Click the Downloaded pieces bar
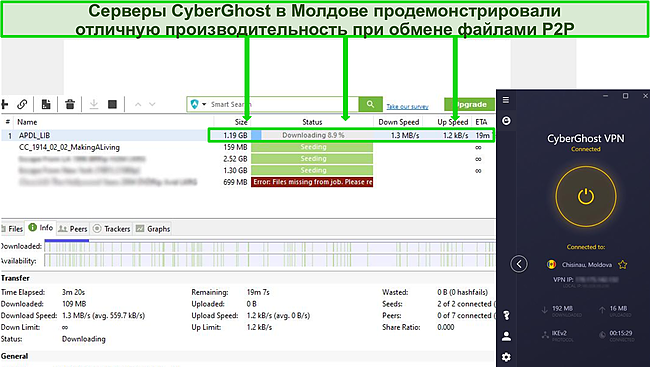The height and width of the screenshot is (367, 650). pos(270,246)
